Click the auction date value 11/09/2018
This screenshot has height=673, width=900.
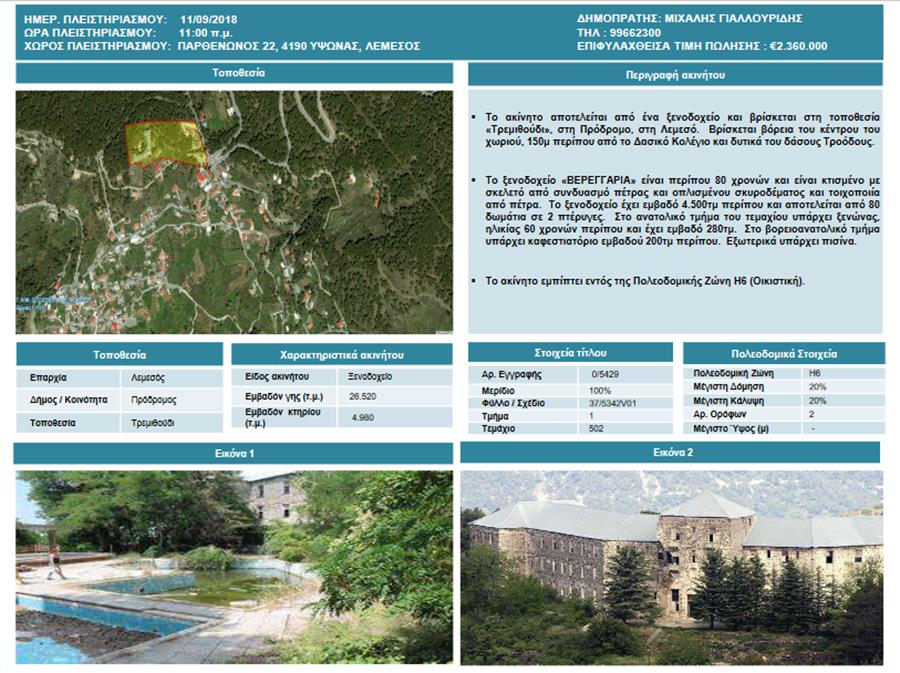click(x=208, y=20)
